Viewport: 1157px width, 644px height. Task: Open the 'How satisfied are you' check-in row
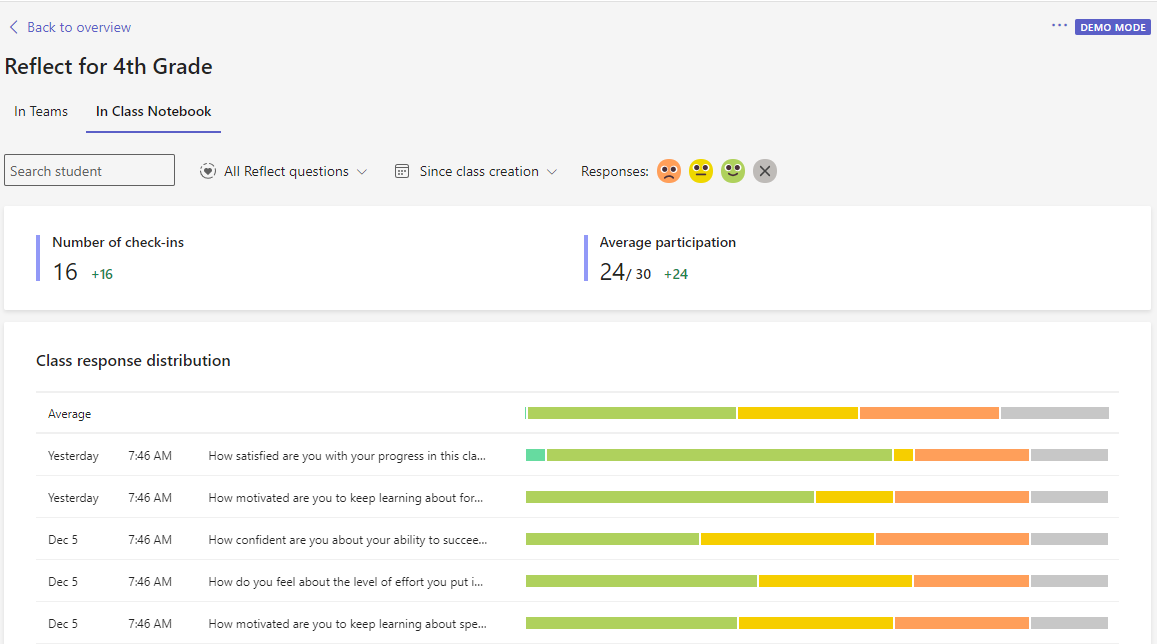[x=347, y=456]
